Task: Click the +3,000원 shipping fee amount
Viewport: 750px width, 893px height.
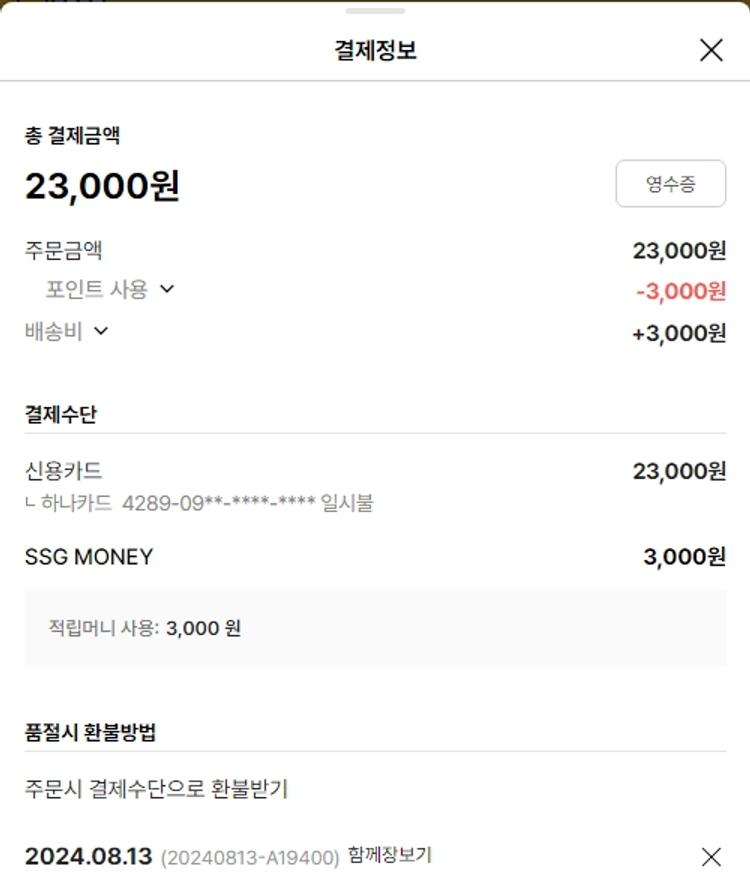Action: (x=679, y=334)
